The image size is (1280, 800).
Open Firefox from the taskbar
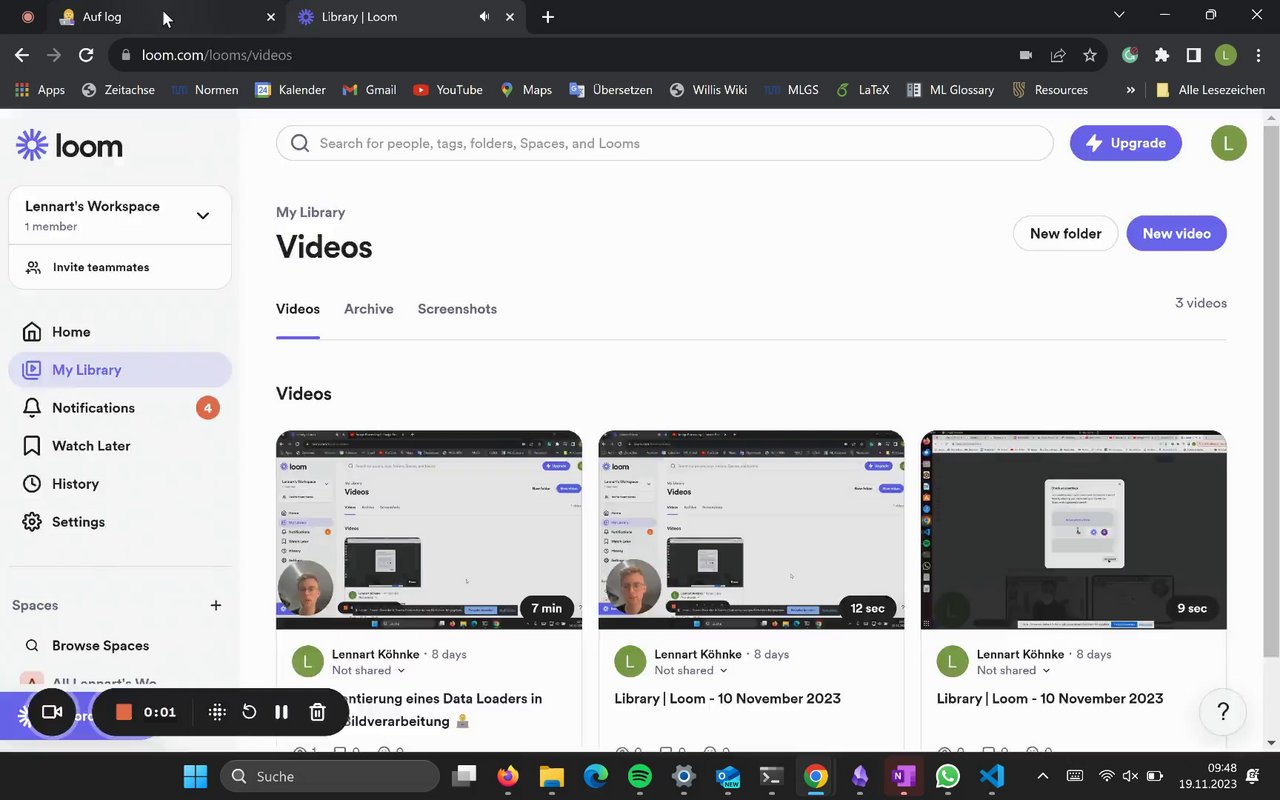508,776
